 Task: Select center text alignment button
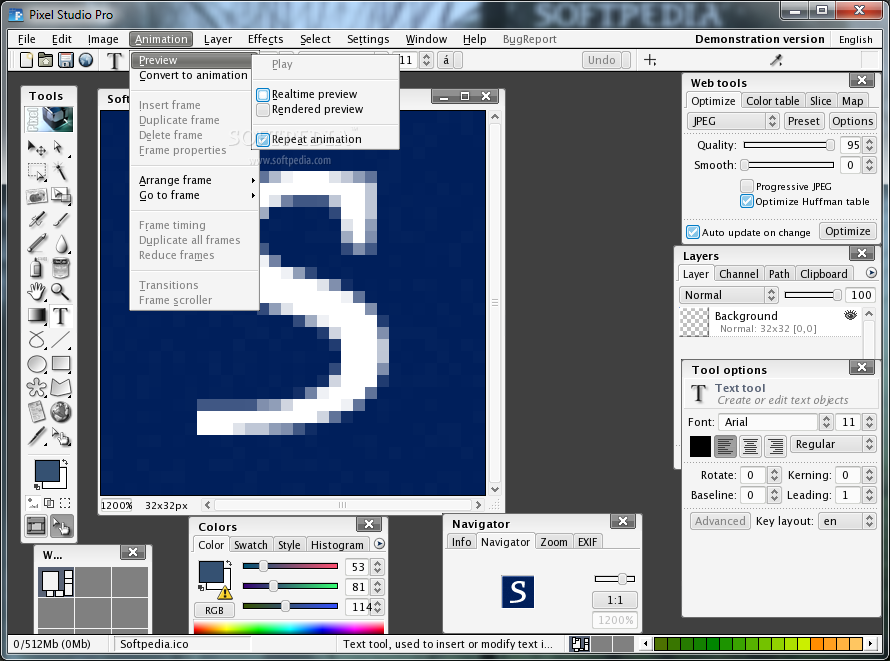(x=750, y=446)
